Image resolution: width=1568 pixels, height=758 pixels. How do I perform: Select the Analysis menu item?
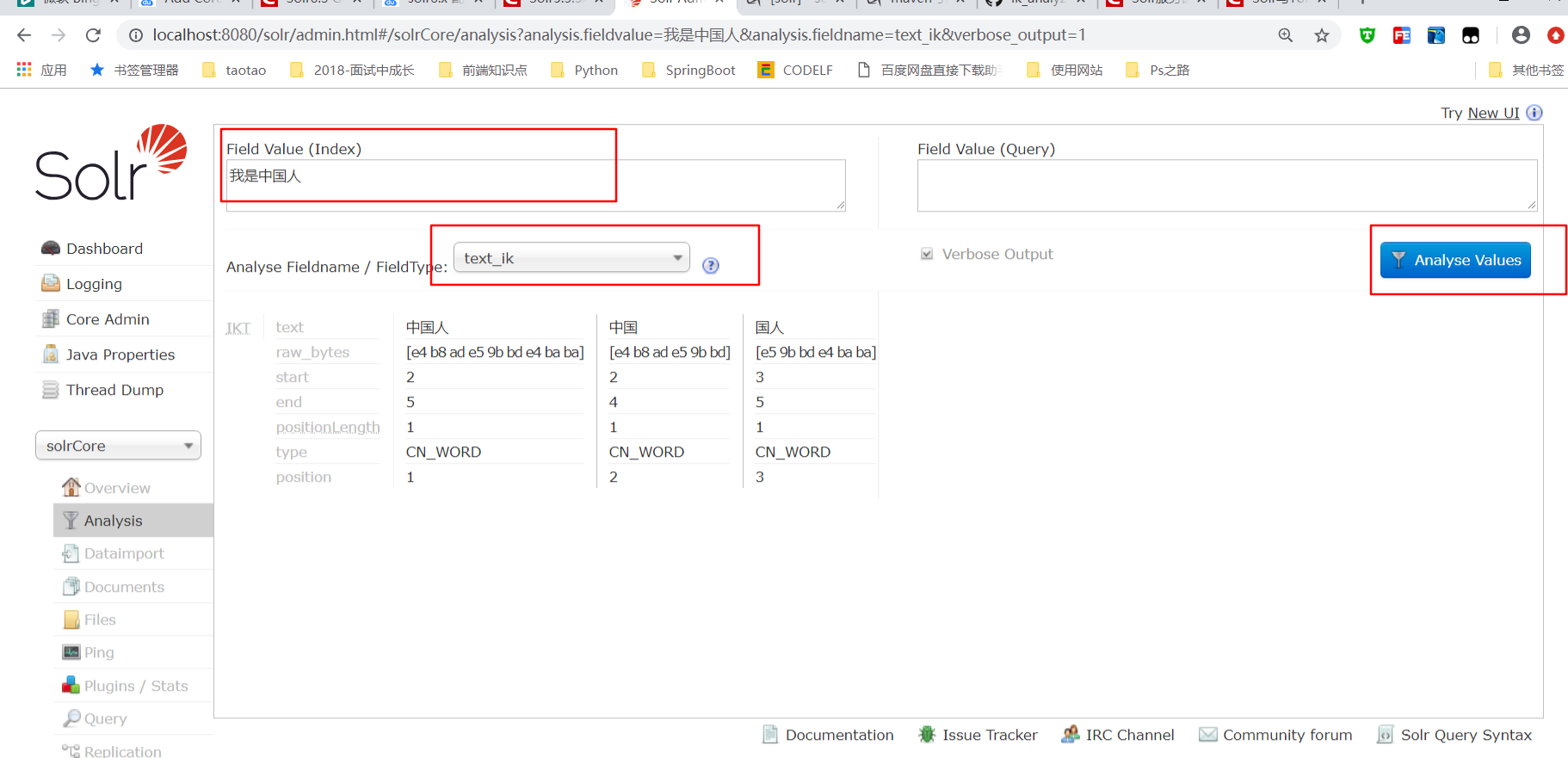[133, 520]
